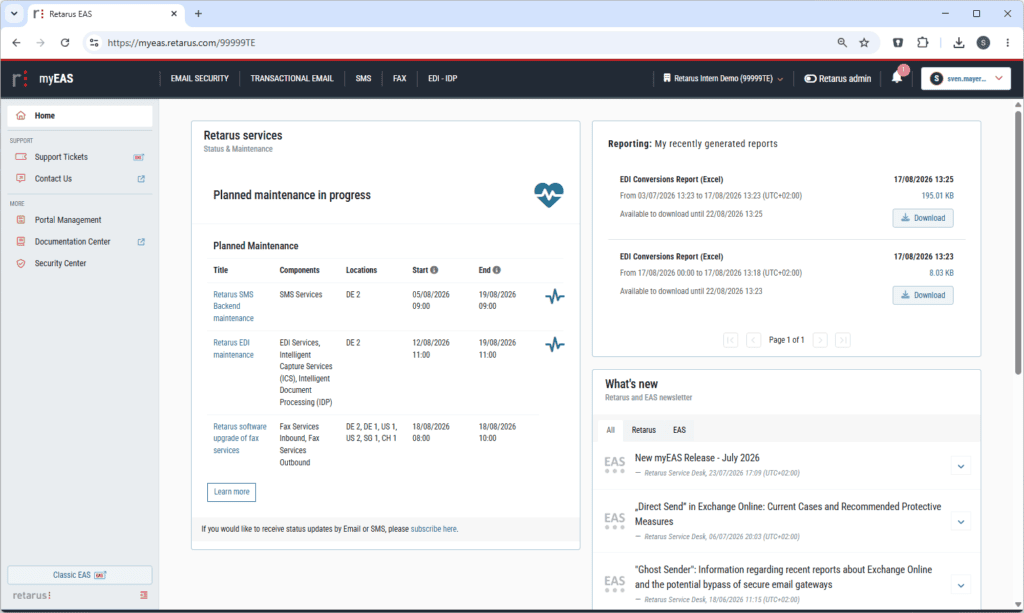Screen dimensions: 1024x613
Task: Download the 195.01 KB EDI Conversions Report
Action: click(x=923, y=218)
